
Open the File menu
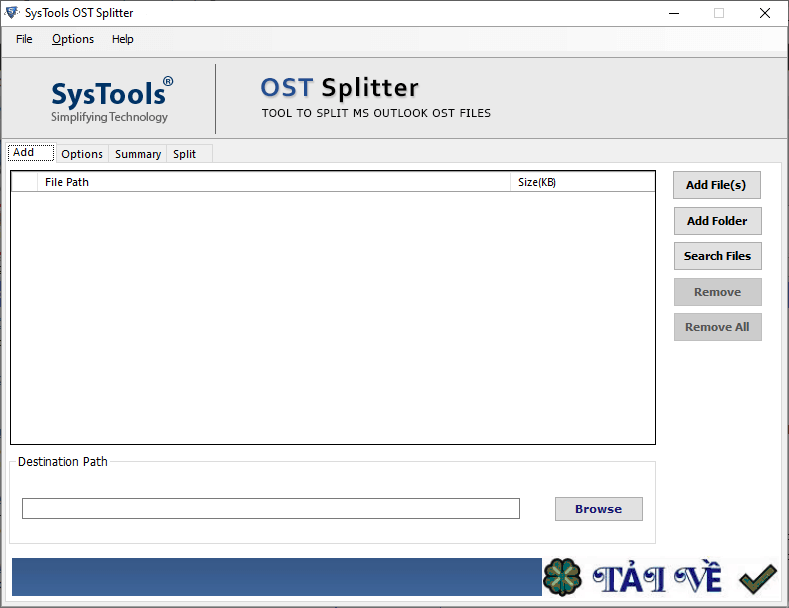(x=24, y=39)
